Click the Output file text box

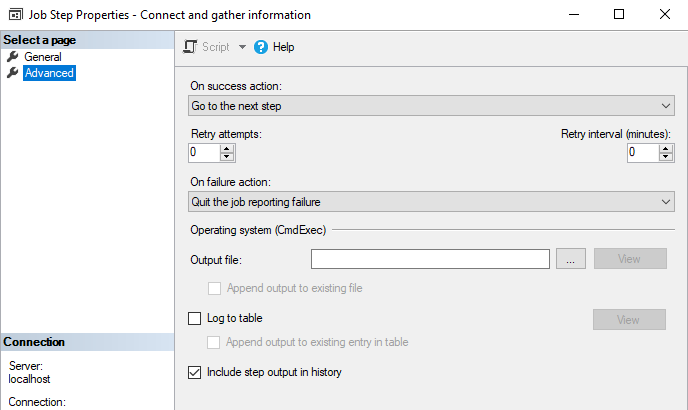(x=430, y=259)
